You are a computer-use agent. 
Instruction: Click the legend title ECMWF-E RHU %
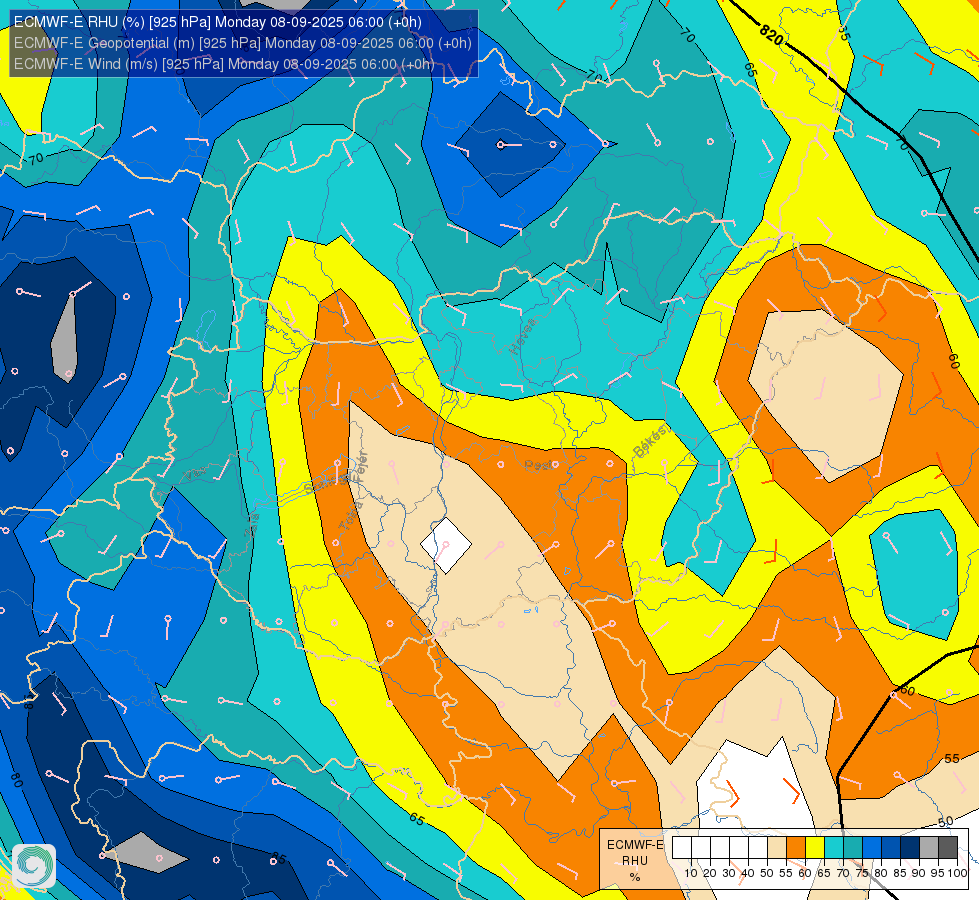[635, 861]
